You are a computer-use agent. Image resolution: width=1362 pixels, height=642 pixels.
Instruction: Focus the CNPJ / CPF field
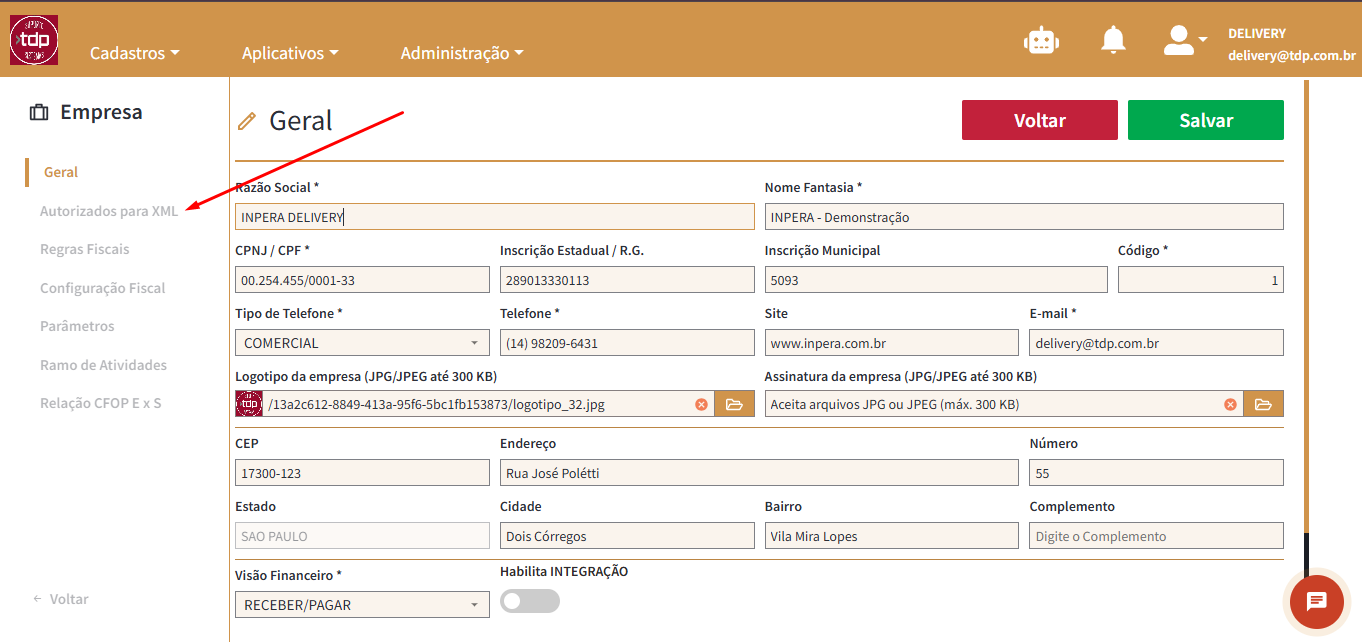(362, 280)
